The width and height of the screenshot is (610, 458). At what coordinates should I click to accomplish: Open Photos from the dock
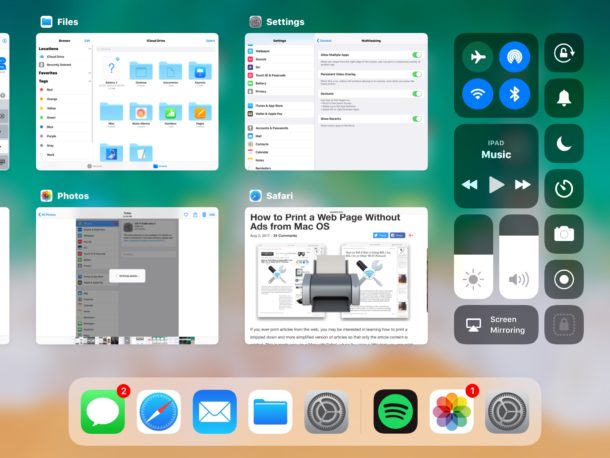coord(451,411)
